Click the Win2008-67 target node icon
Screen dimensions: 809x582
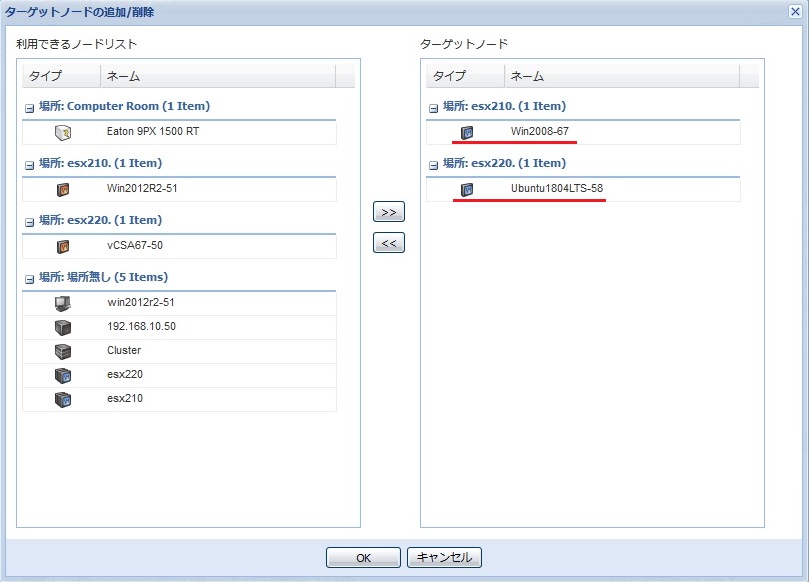[466, 132]
